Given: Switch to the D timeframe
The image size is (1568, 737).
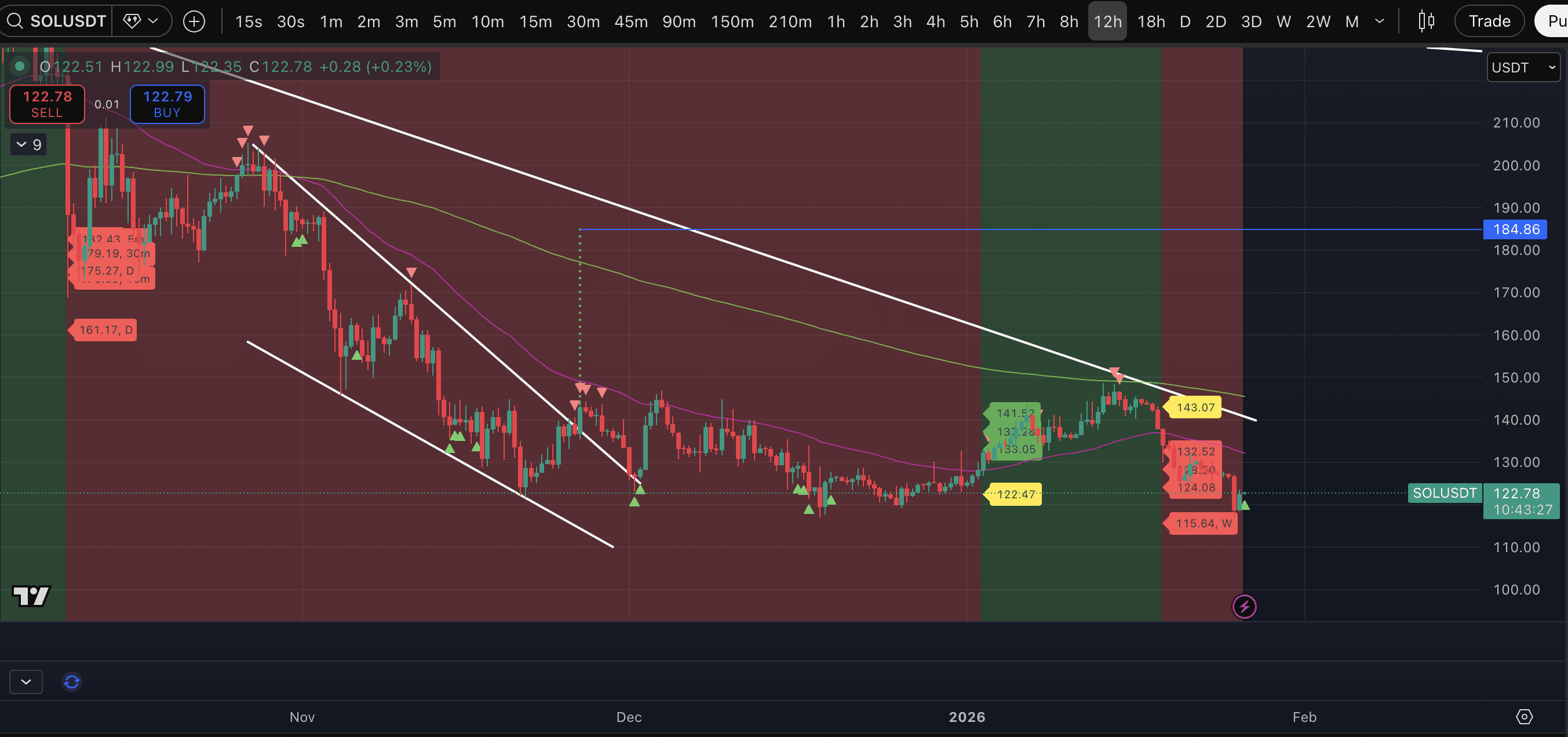Looking at the screenshot, I should pos(1184,21).
